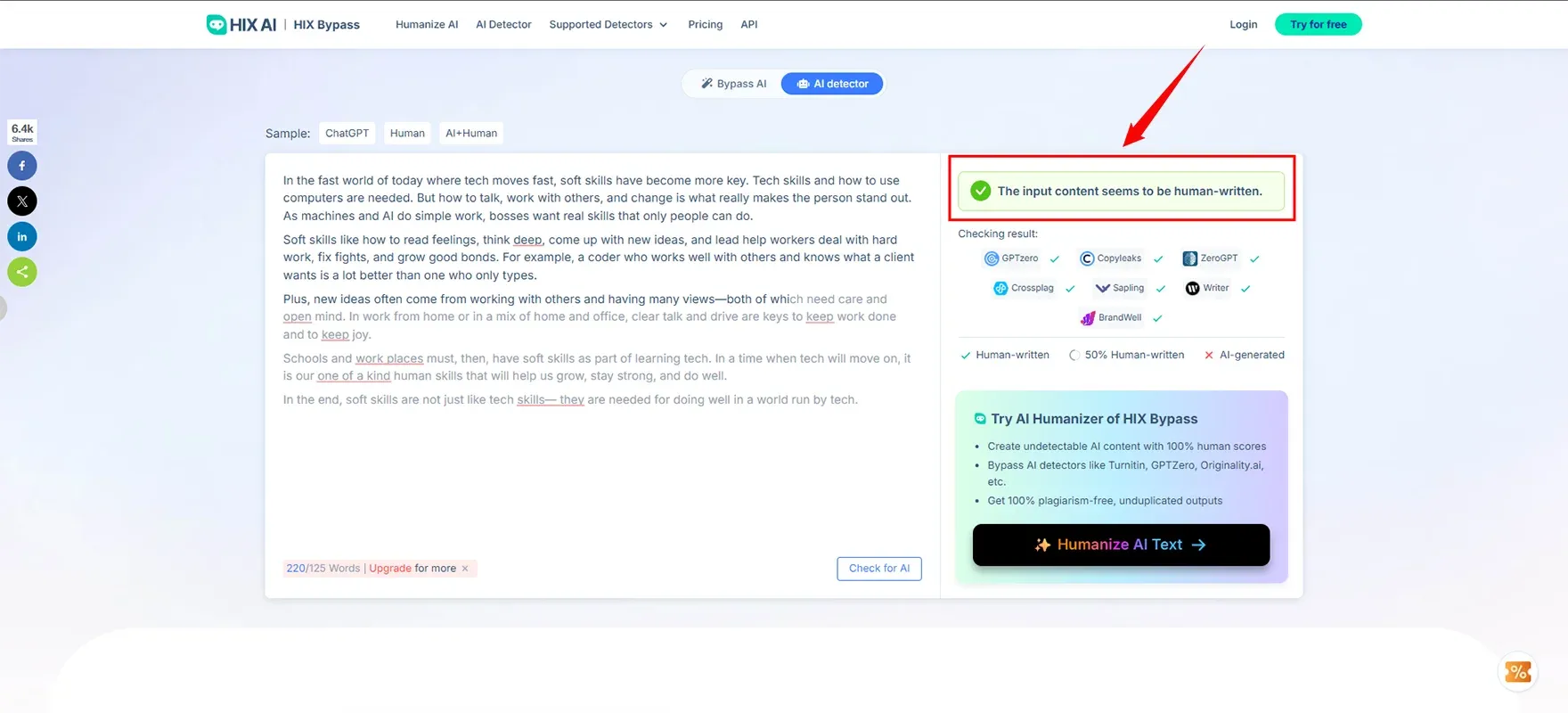The height and width of the screenshot is (713, 1568).
Task: Click the ZeroGPT detector icon
Action: pyautogui.click(x=1190, y=258)
